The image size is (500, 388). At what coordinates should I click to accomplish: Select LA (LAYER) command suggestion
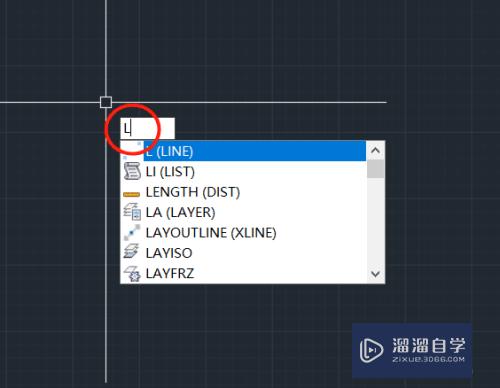pyautogui.click(x=243, y=212)
